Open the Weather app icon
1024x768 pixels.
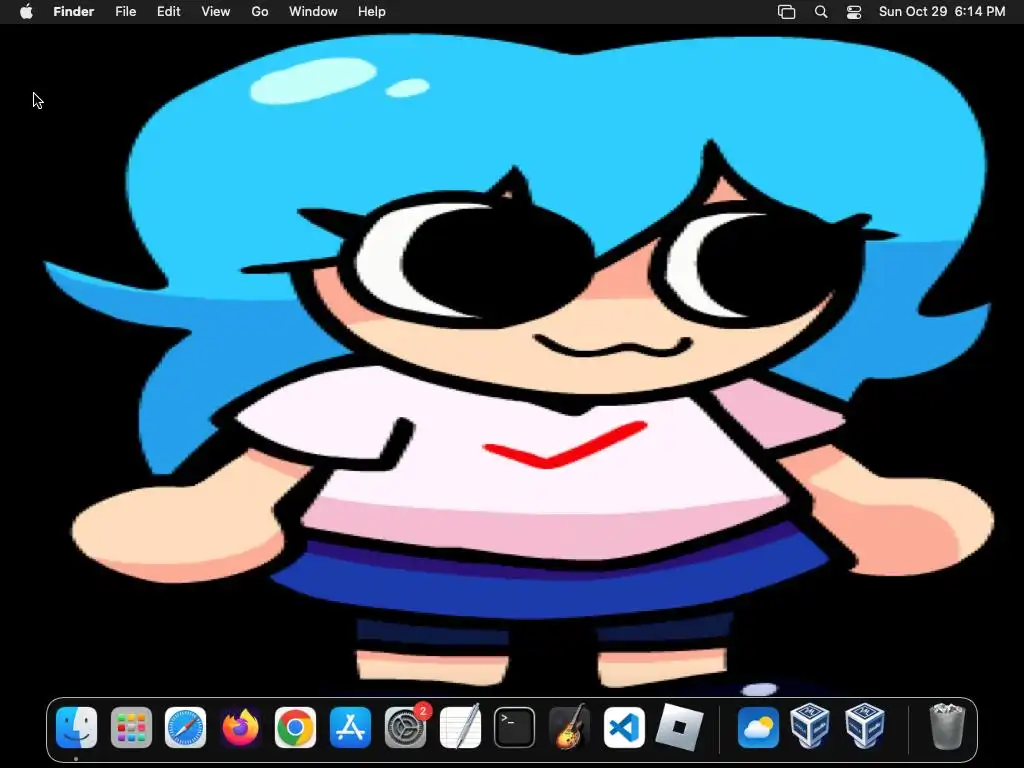(x=758, y=728)
